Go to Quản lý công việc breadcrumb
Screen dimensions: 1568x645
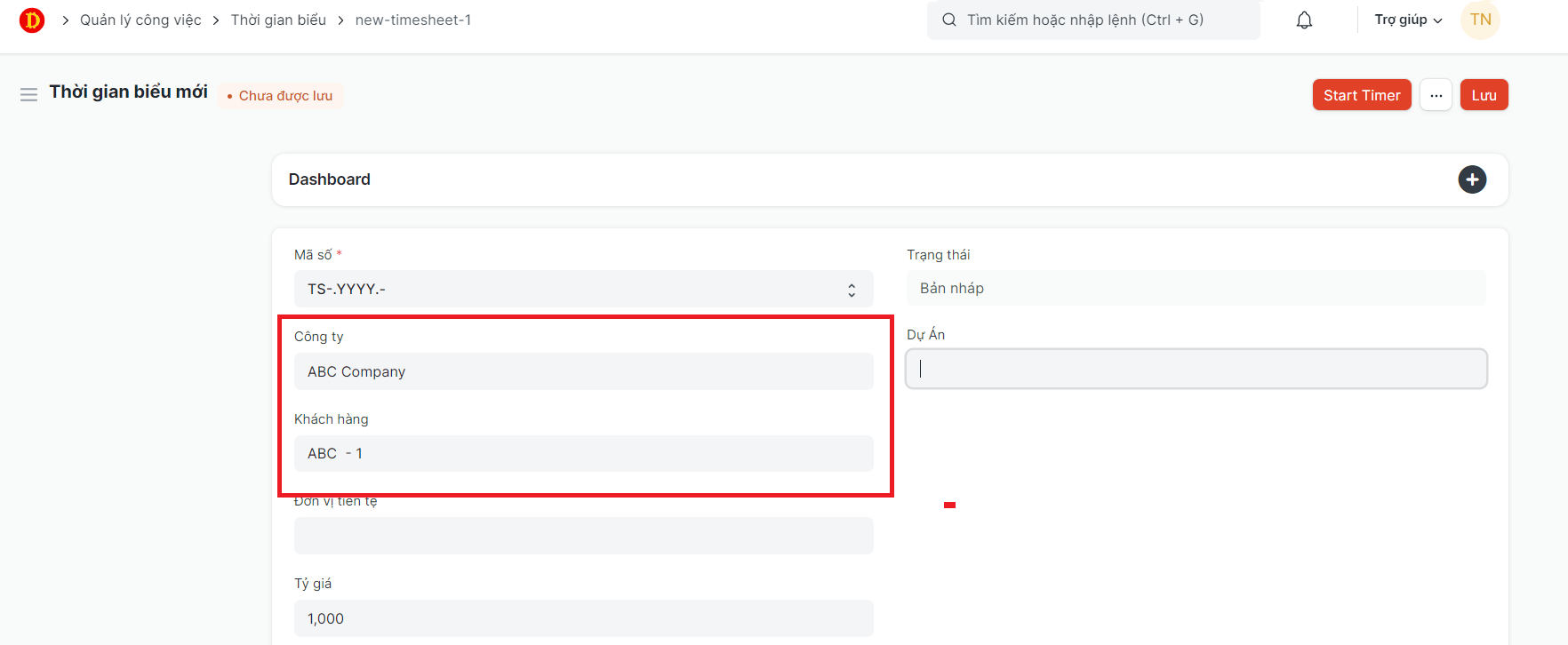140,20
